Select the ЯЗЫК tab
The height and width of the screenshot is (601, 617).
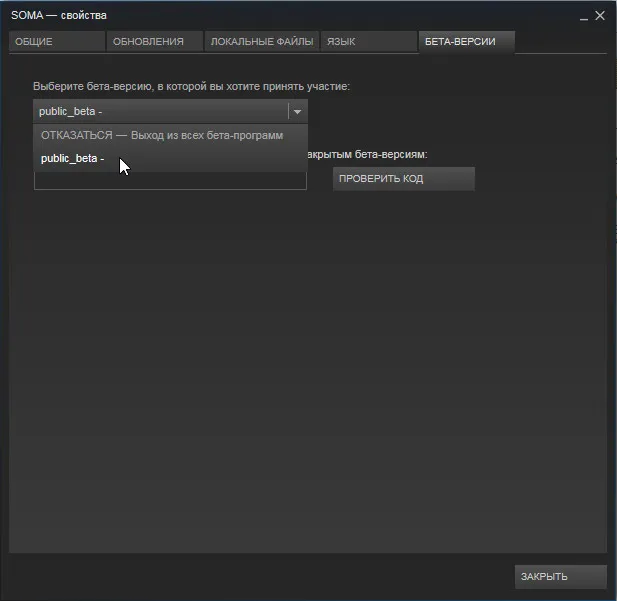pos(367,41)
